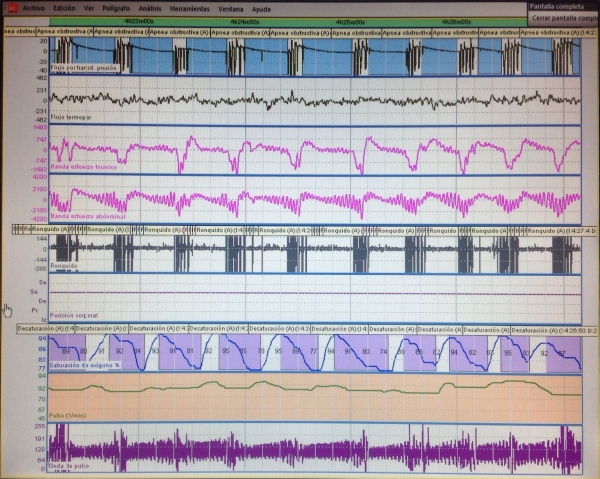
Task: Open the Archivo menu
Action: click(x=33, y=8)
